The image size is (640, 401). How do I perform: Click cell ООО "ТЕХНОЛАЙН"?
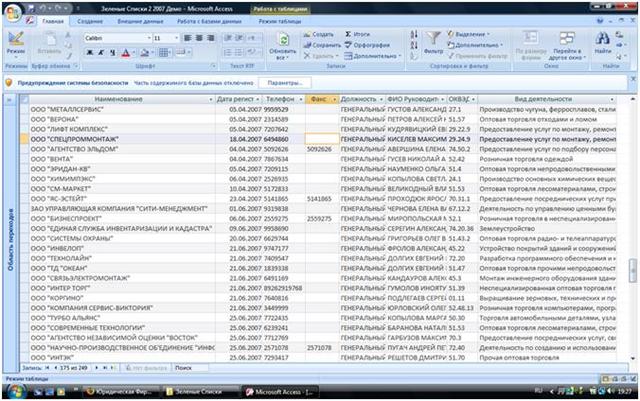[x=122, y=258]
